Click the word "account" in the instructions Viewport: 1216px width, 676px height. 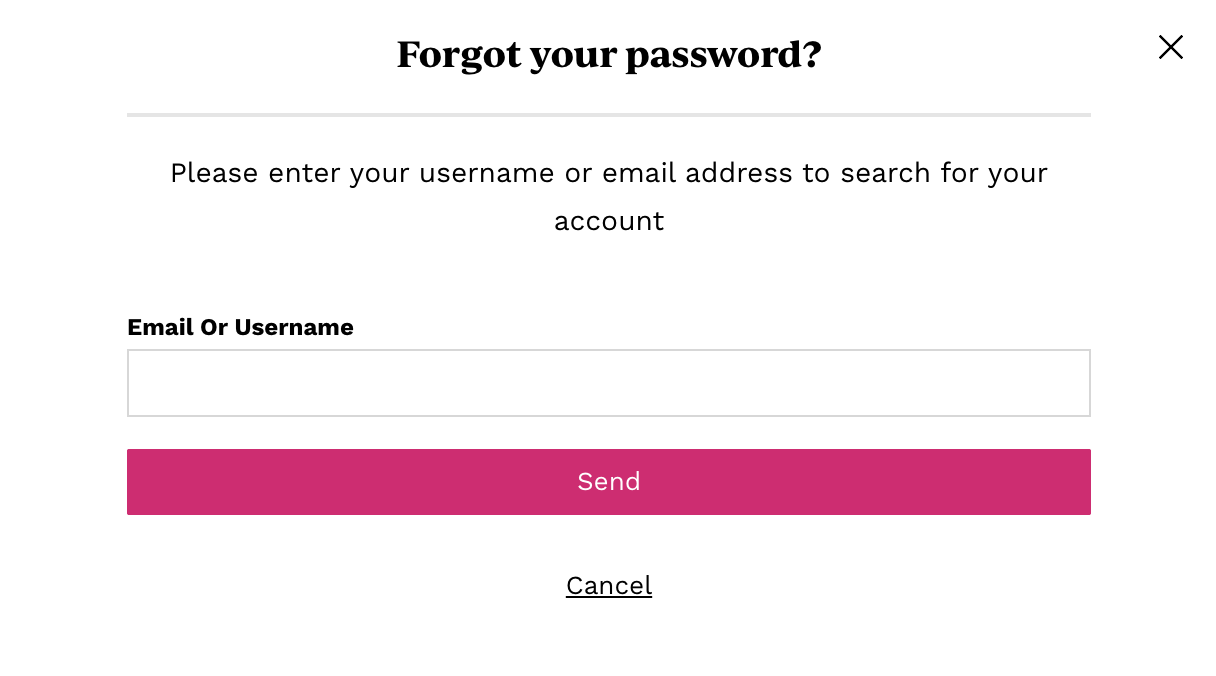[x=608, y=221]
